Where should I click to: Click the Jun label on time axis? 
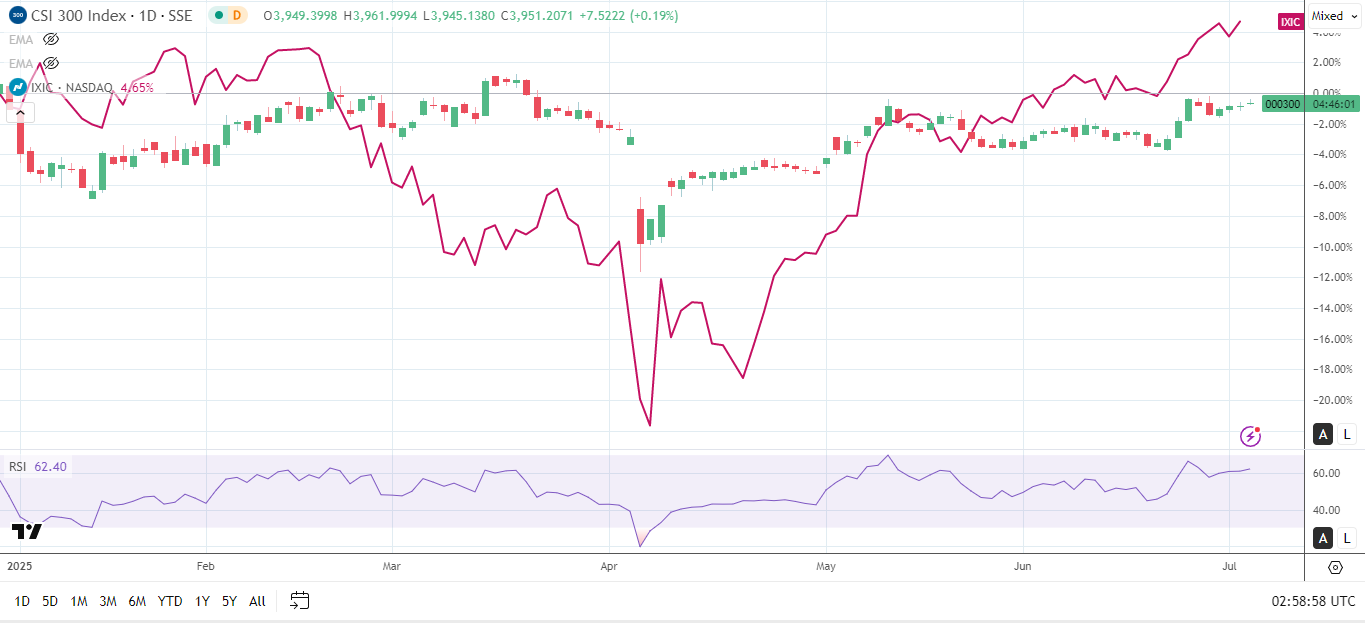coord(1023,566)
